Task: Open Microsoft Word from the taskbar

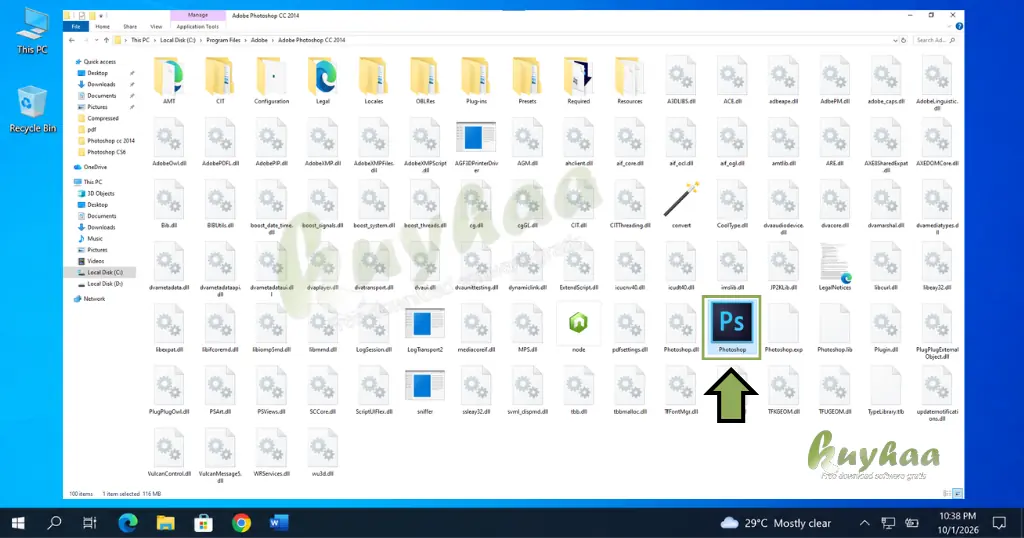Action: pyautogui.click(x=279, y=523)
